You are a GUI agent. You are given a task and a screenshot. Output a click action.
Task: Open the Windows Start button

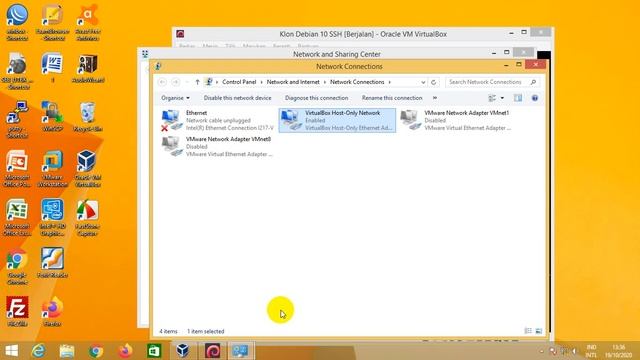click(x=12, y=351)
